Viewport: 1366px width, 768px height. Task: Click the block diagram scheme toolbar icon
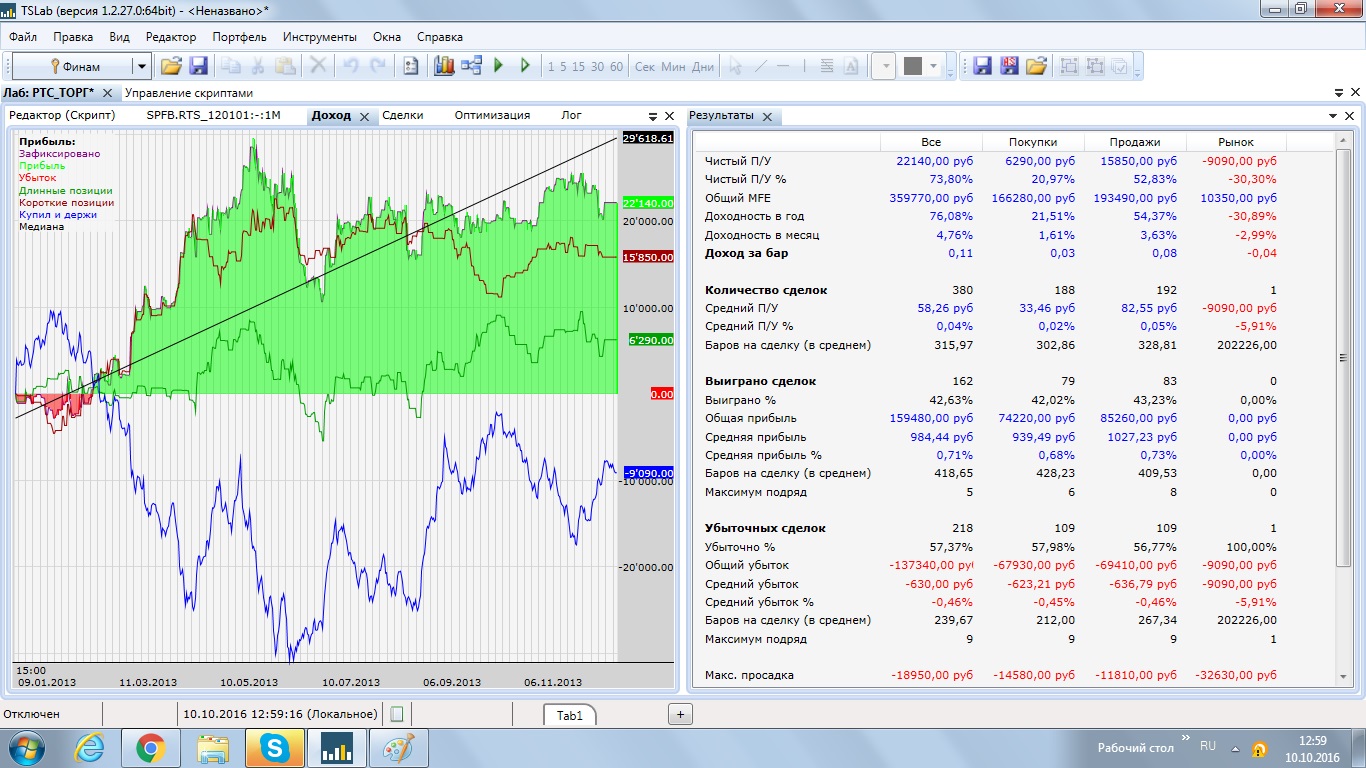[x=471, y=66]
